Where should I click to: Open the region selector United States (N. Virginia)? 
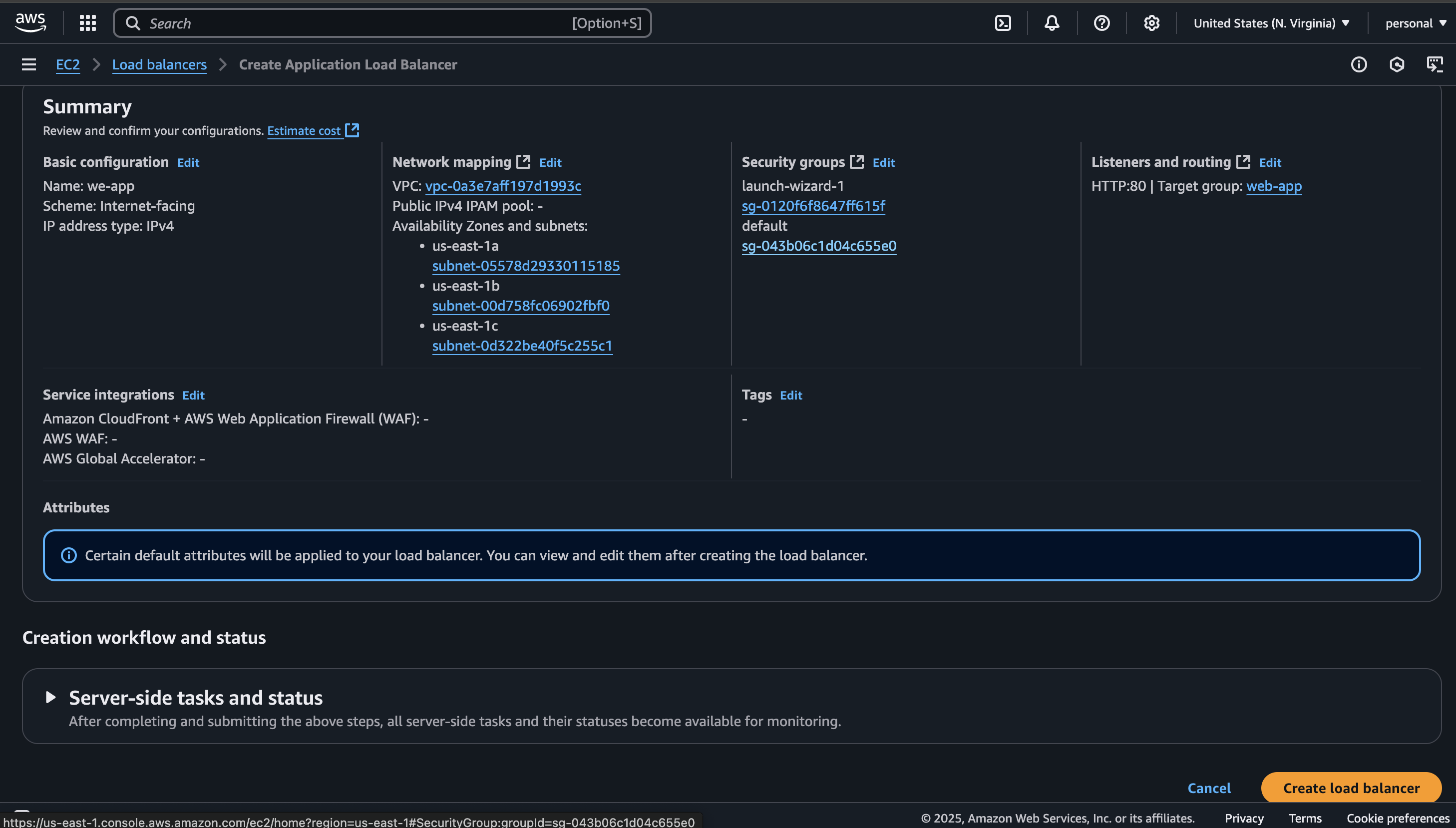[x=1271, y=23]
